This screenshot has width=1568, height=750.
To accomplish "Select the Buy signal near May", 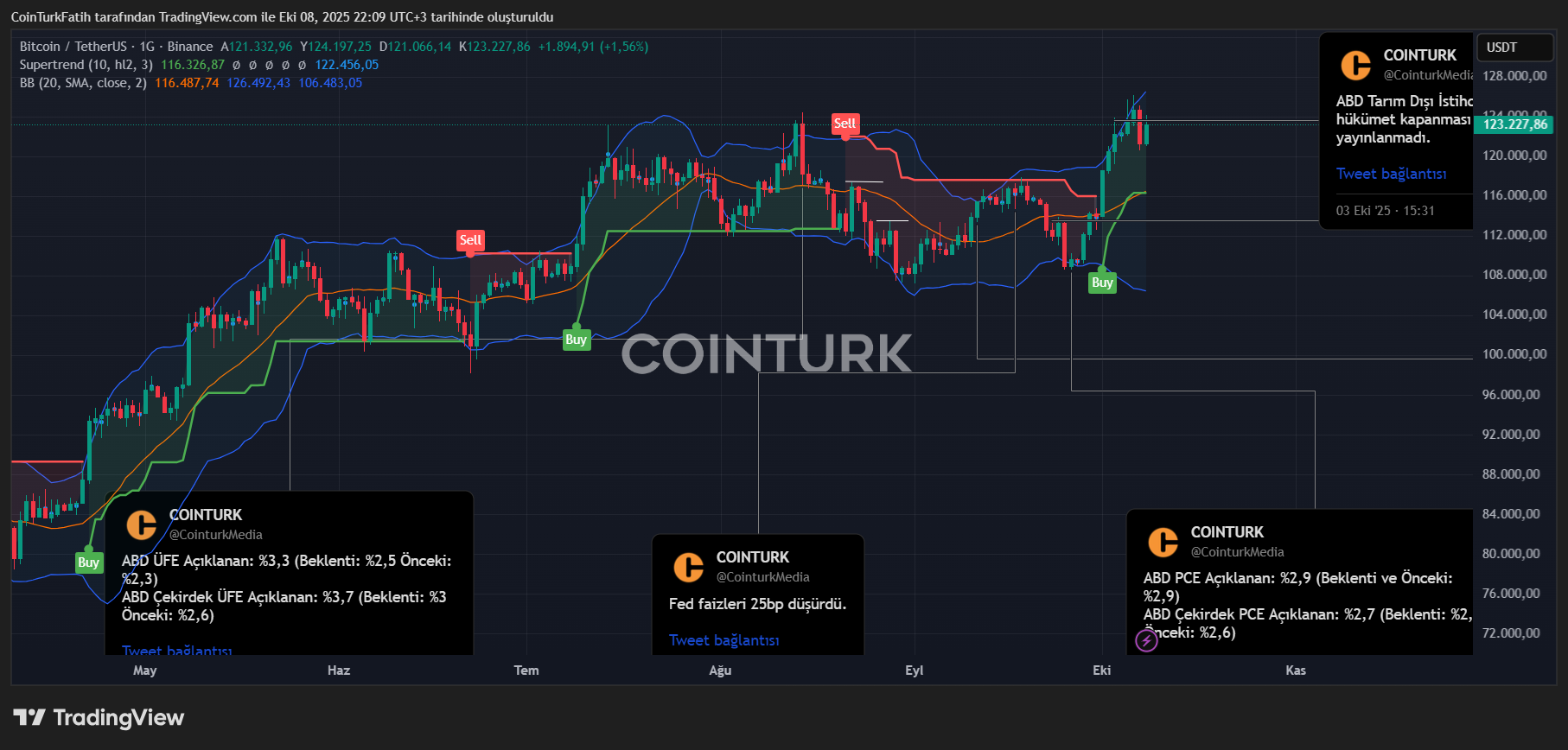I will pyautogui.click(x=88, y=562).
